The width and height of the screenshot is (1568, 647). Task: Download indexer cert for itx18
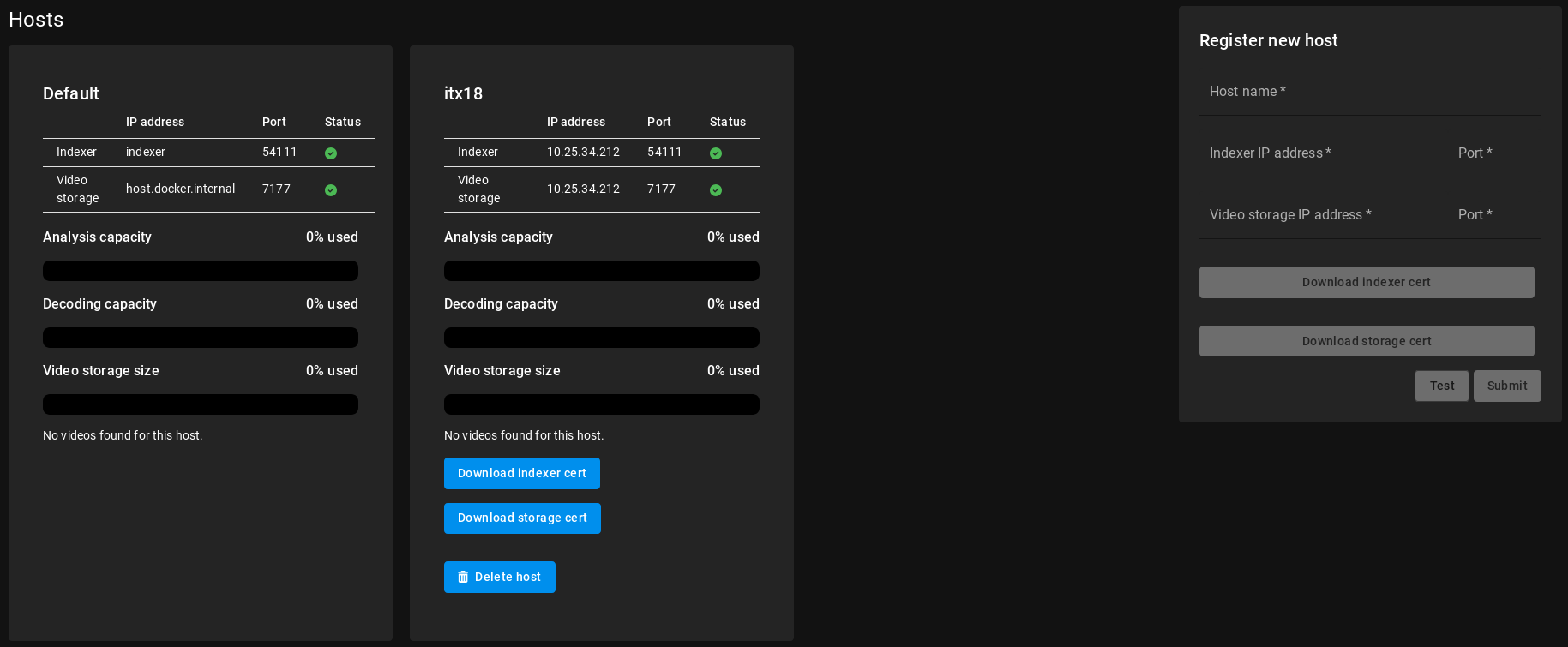coord(521,474)
